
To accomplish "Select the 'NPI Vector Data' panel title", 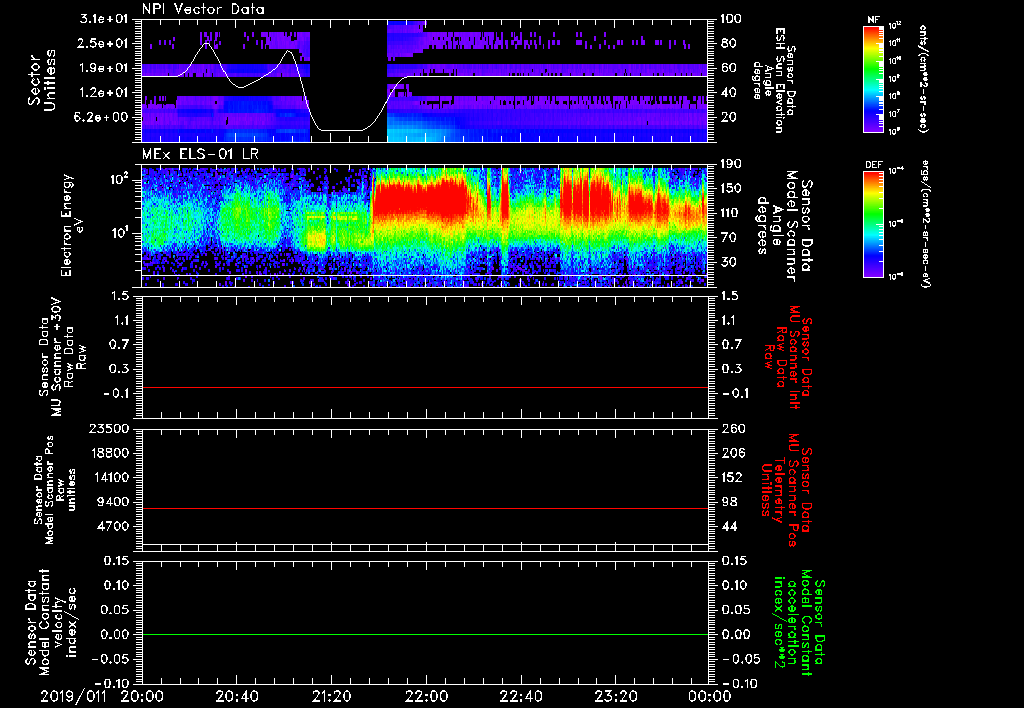I will [204, 9].
